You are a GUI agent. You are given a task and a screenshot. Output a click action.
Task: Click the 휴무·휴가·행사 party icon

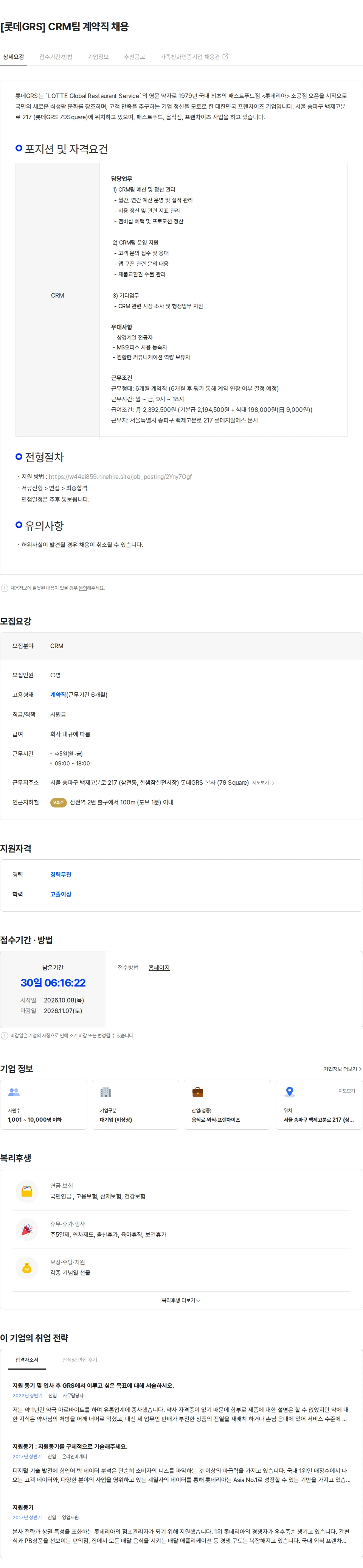(x=27, y=1230)
